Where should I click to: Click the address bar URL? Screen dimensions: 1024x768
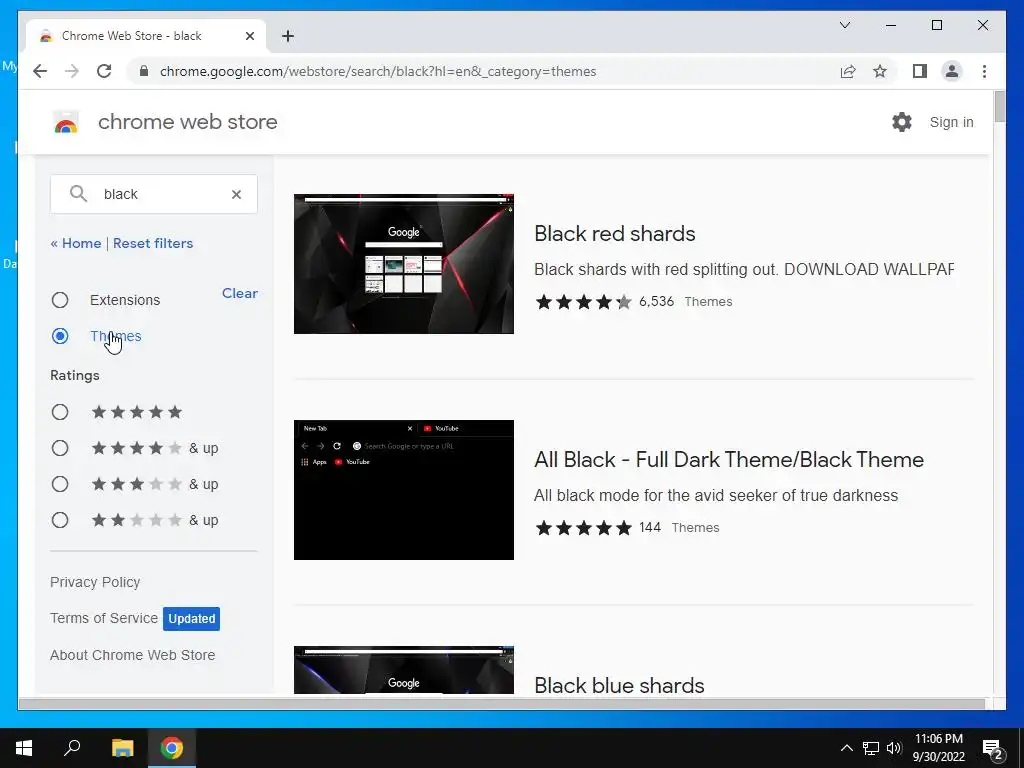click(378, 71)
